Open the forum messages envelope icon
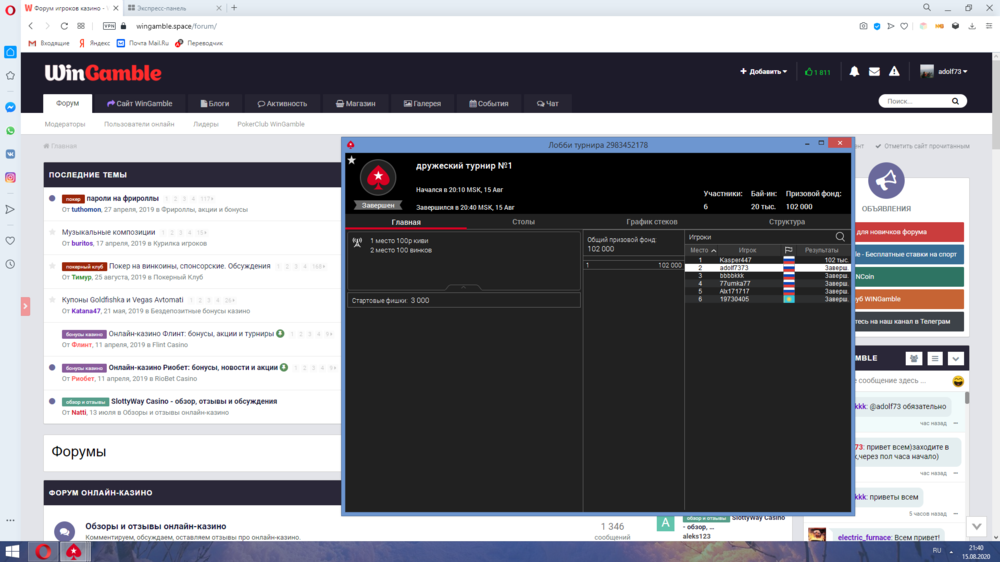1000x562 pixels. tap(874, 72)
